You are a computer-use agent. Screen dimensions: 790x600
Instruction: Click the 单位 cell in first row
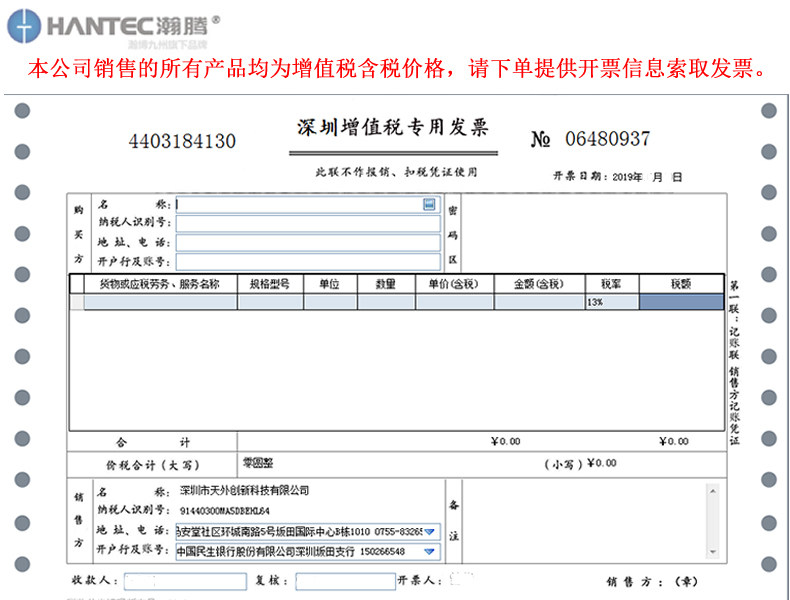pos(330,302)
